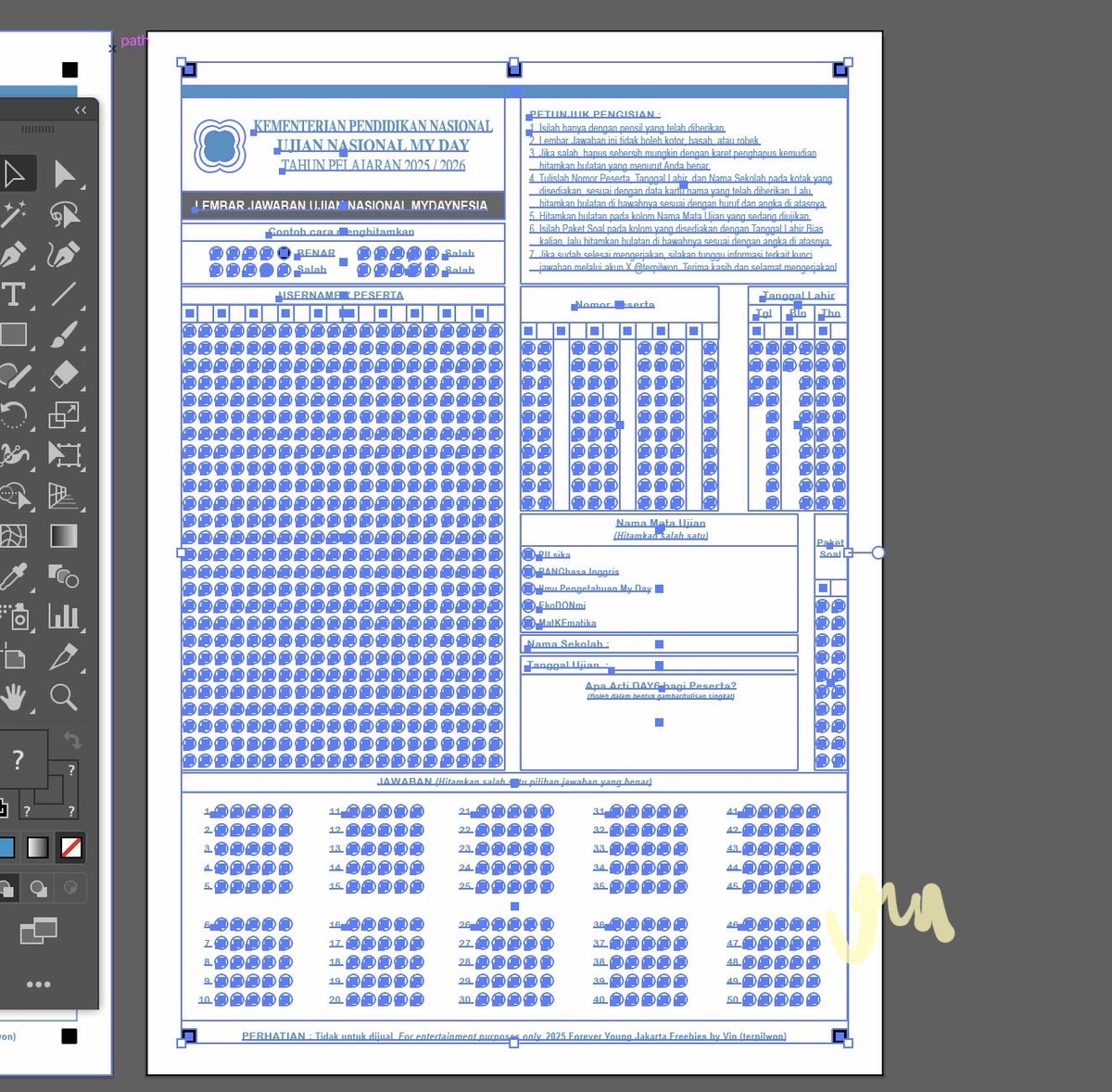Reset to default fill and stroke
The width and height of the screenshot is (1112, 1092).
pos(3,808)
